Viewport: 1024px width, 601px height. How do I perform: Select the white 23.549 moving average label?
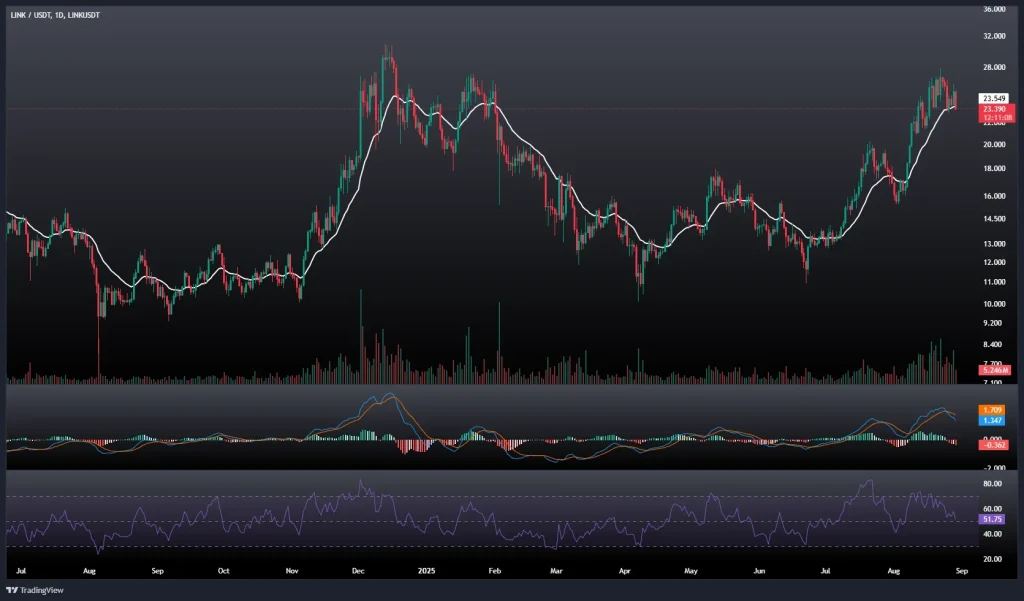coord(993,98)
